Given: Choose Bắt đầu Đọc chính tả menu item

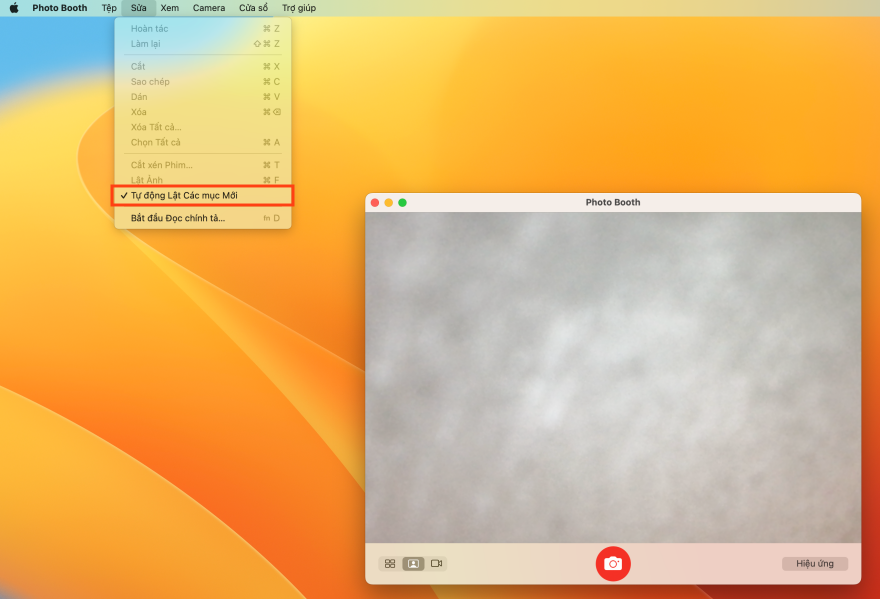Looking at the screenshot, I should point(178,218).
